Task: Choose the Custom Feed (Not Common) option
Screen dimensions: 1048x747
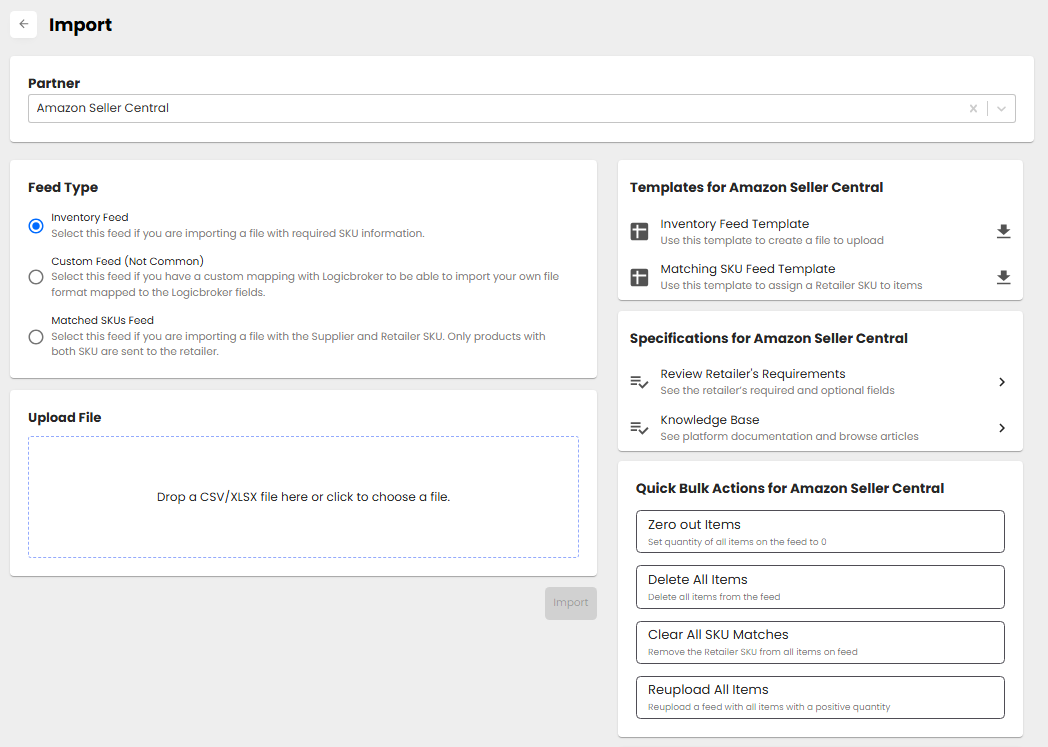Action: (36, 277)
